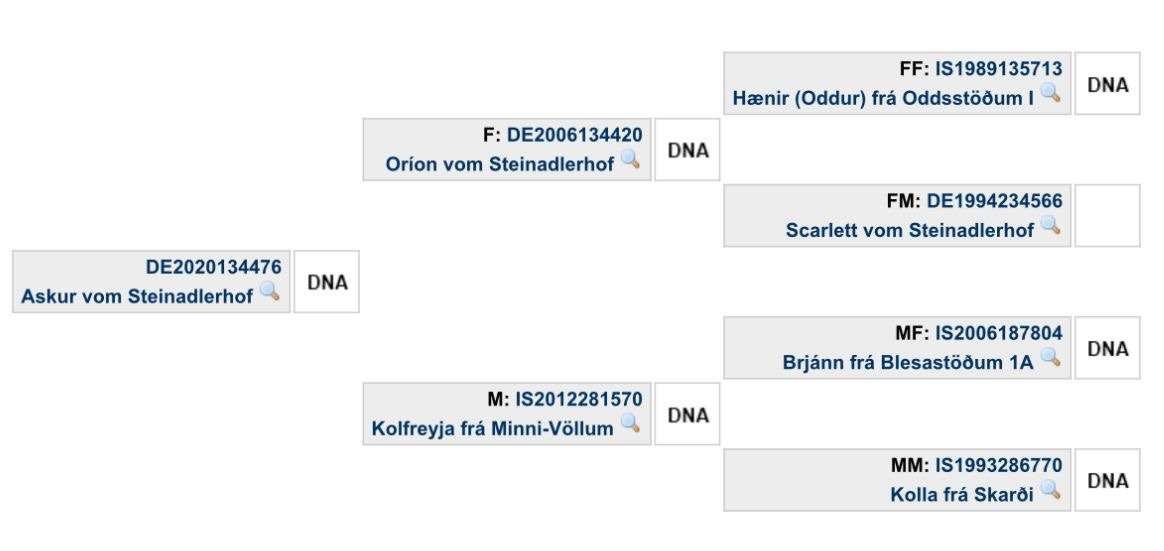Click magnifier icon beside Scarlett vom Steinadlerhof
Screen dimensions: 1164x551
1050,226
